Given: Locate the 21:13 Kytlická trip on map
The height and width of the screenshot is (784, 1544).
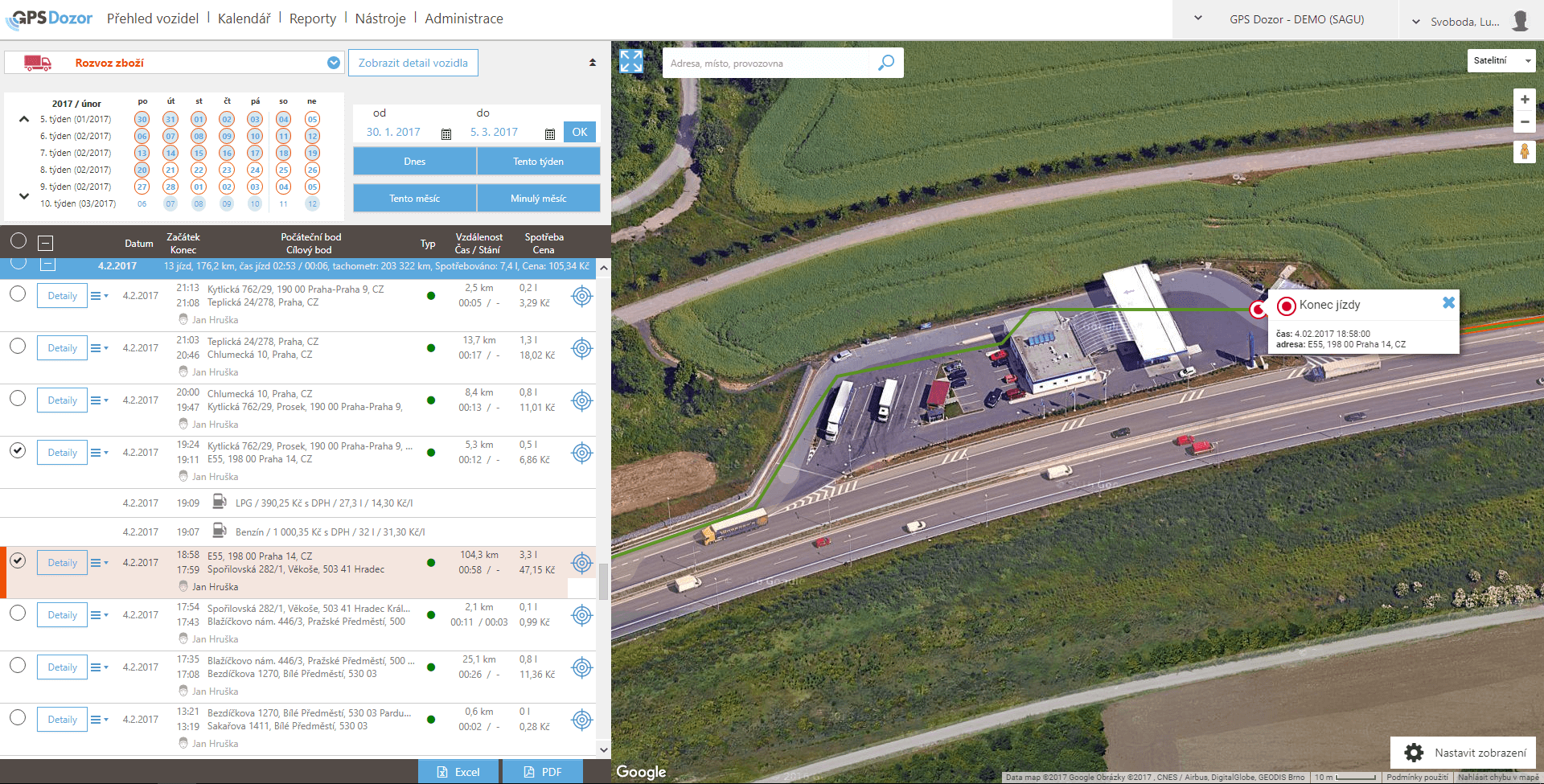Looking at the screenshot, I should point(582,296).
